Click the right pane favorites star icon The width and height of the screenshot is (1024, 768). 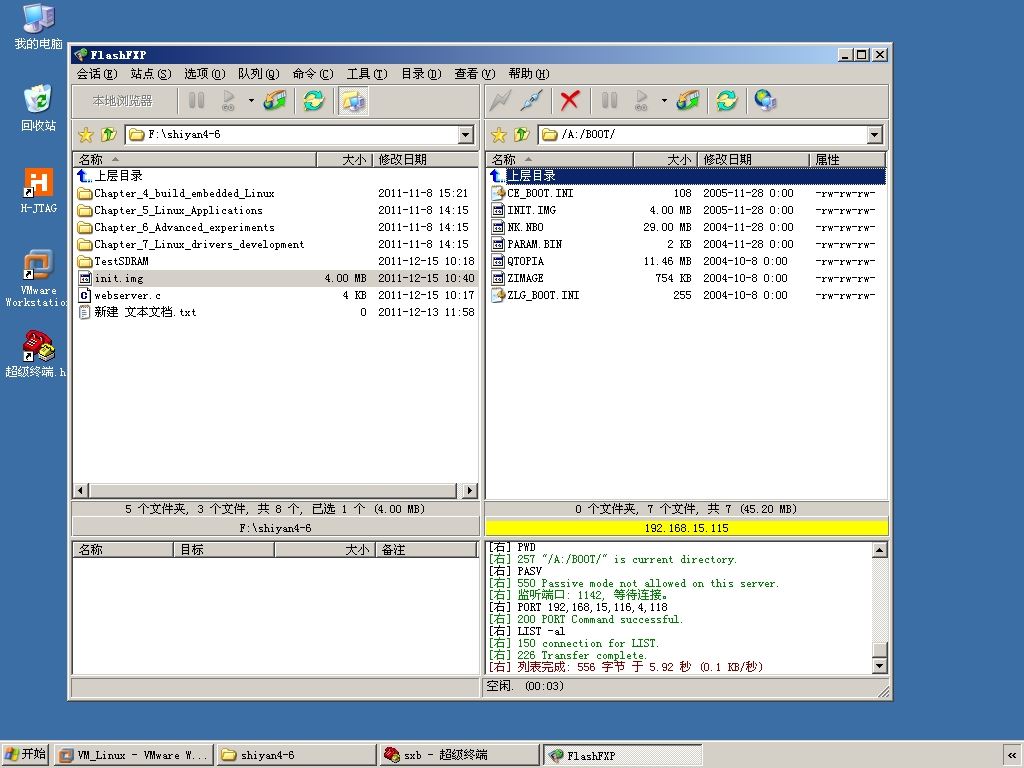499,135
